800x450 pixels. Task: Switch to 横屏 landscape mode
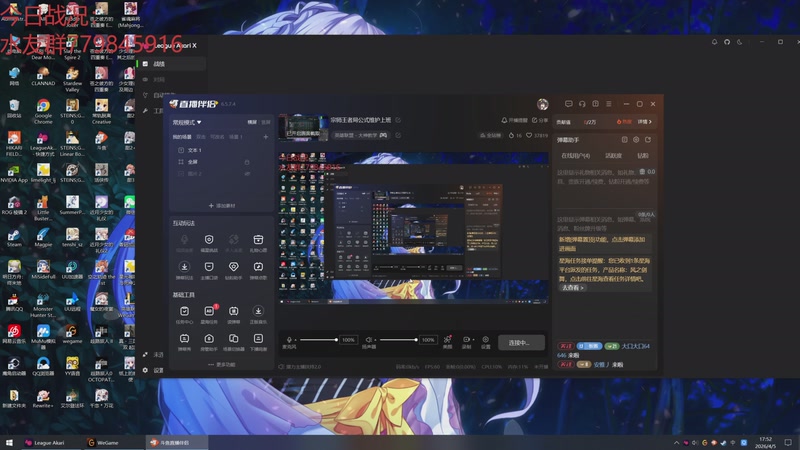point(252,122)
